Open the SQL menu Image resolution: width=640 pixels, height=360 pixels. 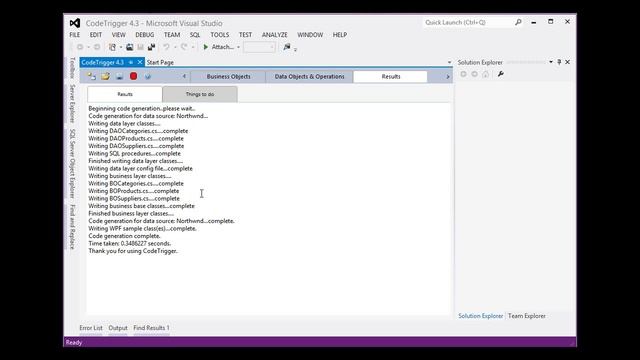195,35
